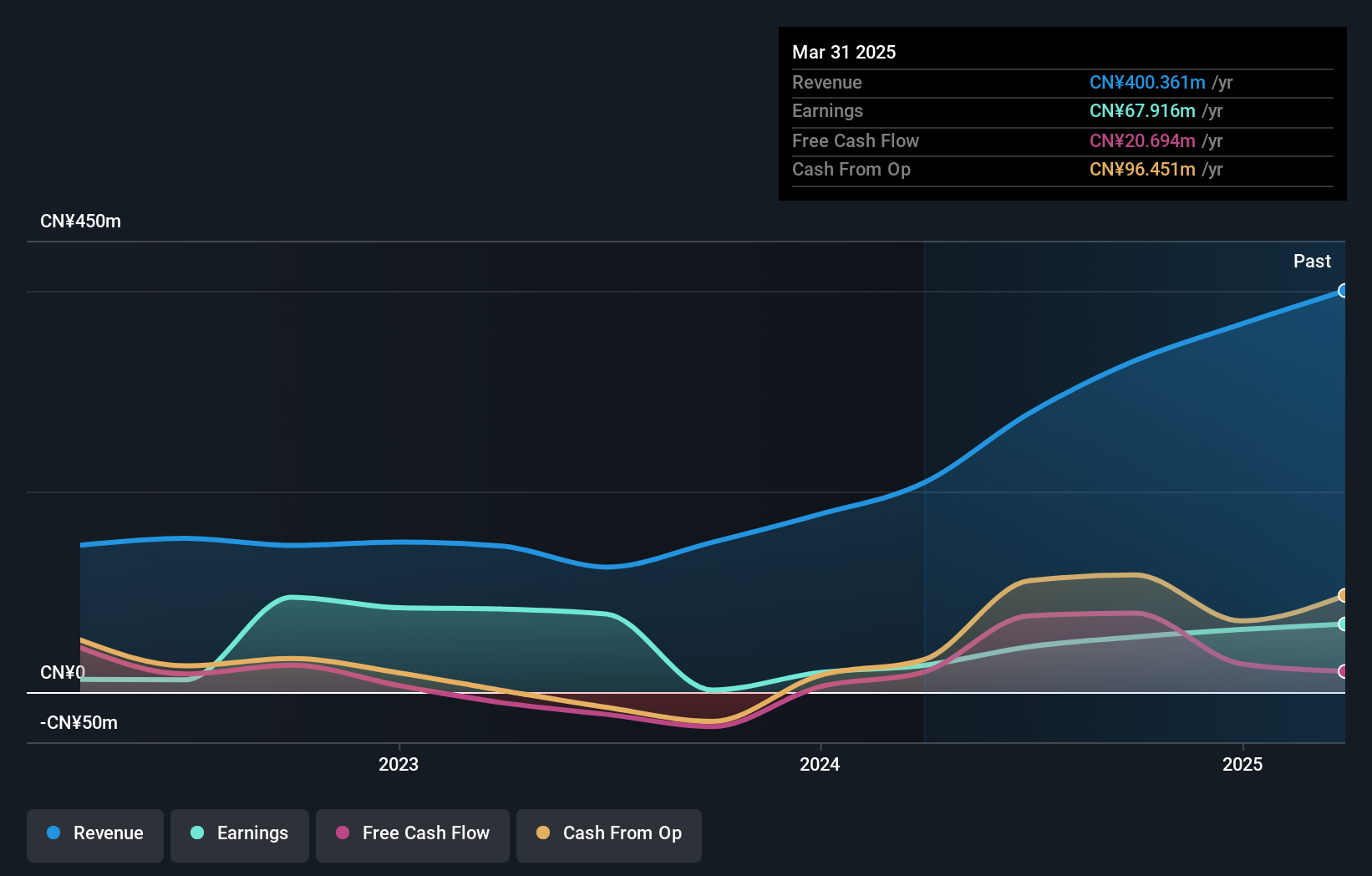Click the 'Mar 31 2025' tooltip date
1372x876 pixels.
click(x=844, y=52)
